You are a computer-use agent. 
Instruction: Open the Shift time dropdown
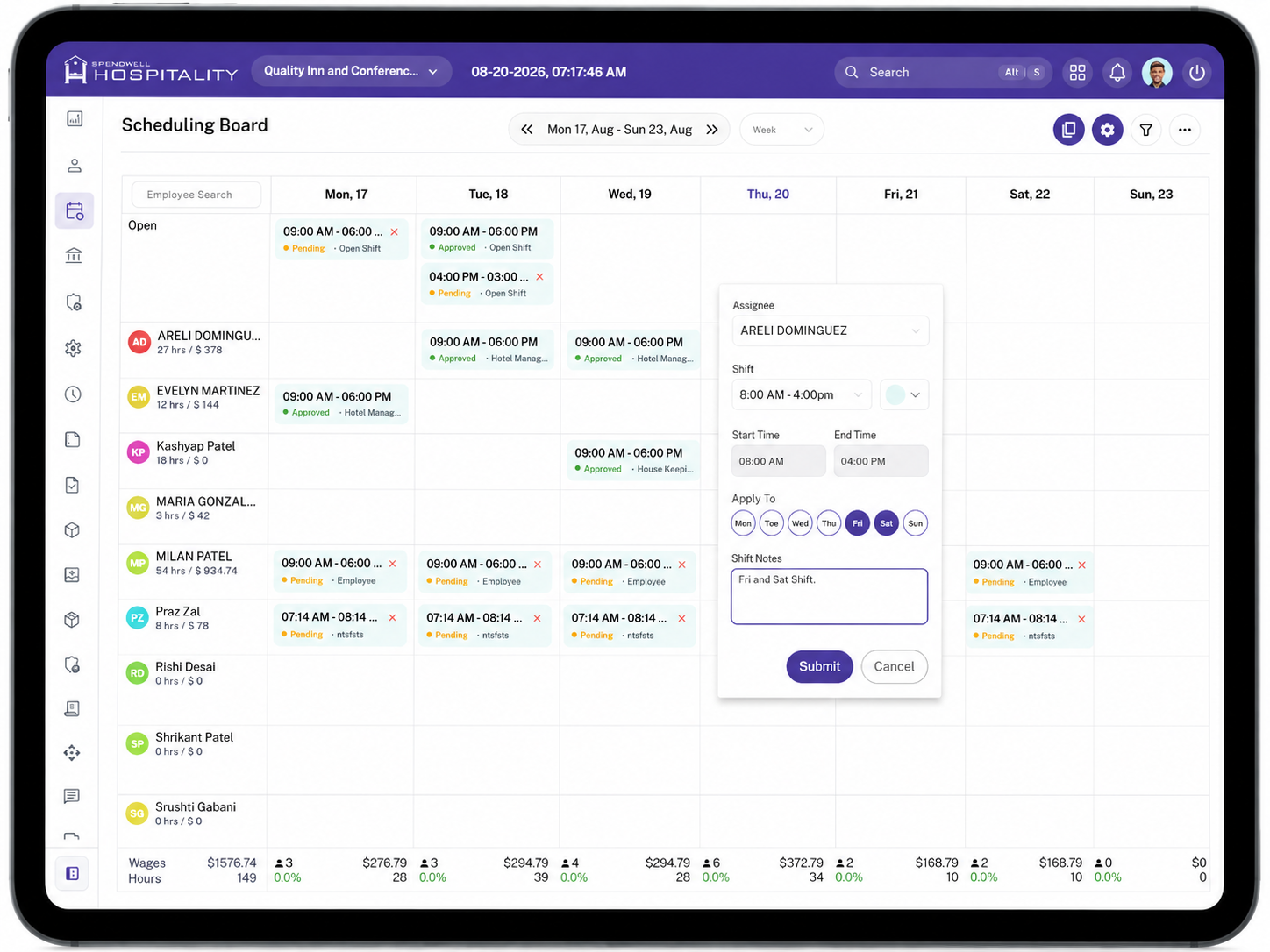(x=802, y=394)
